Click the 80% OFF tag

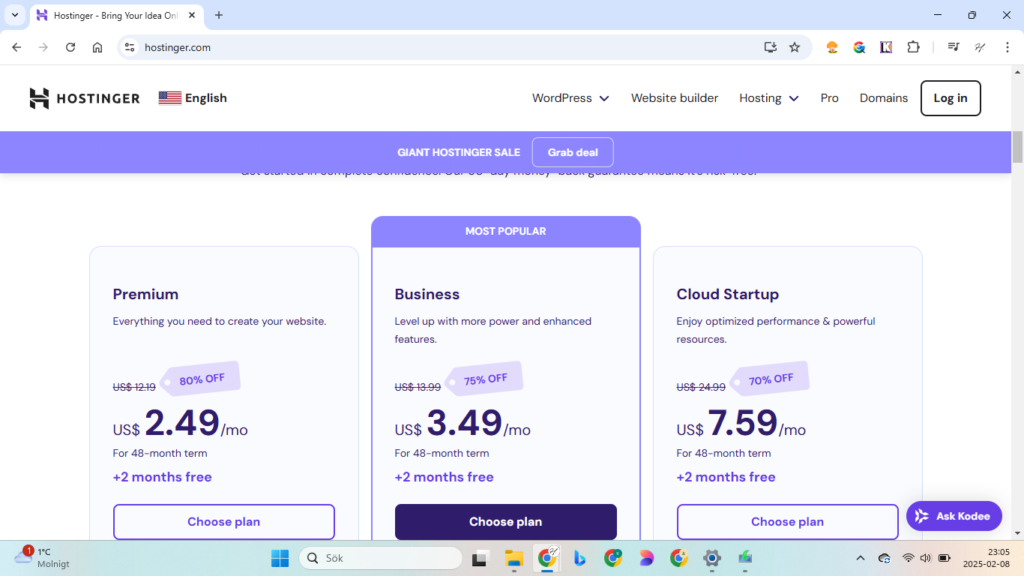(201, 379)
